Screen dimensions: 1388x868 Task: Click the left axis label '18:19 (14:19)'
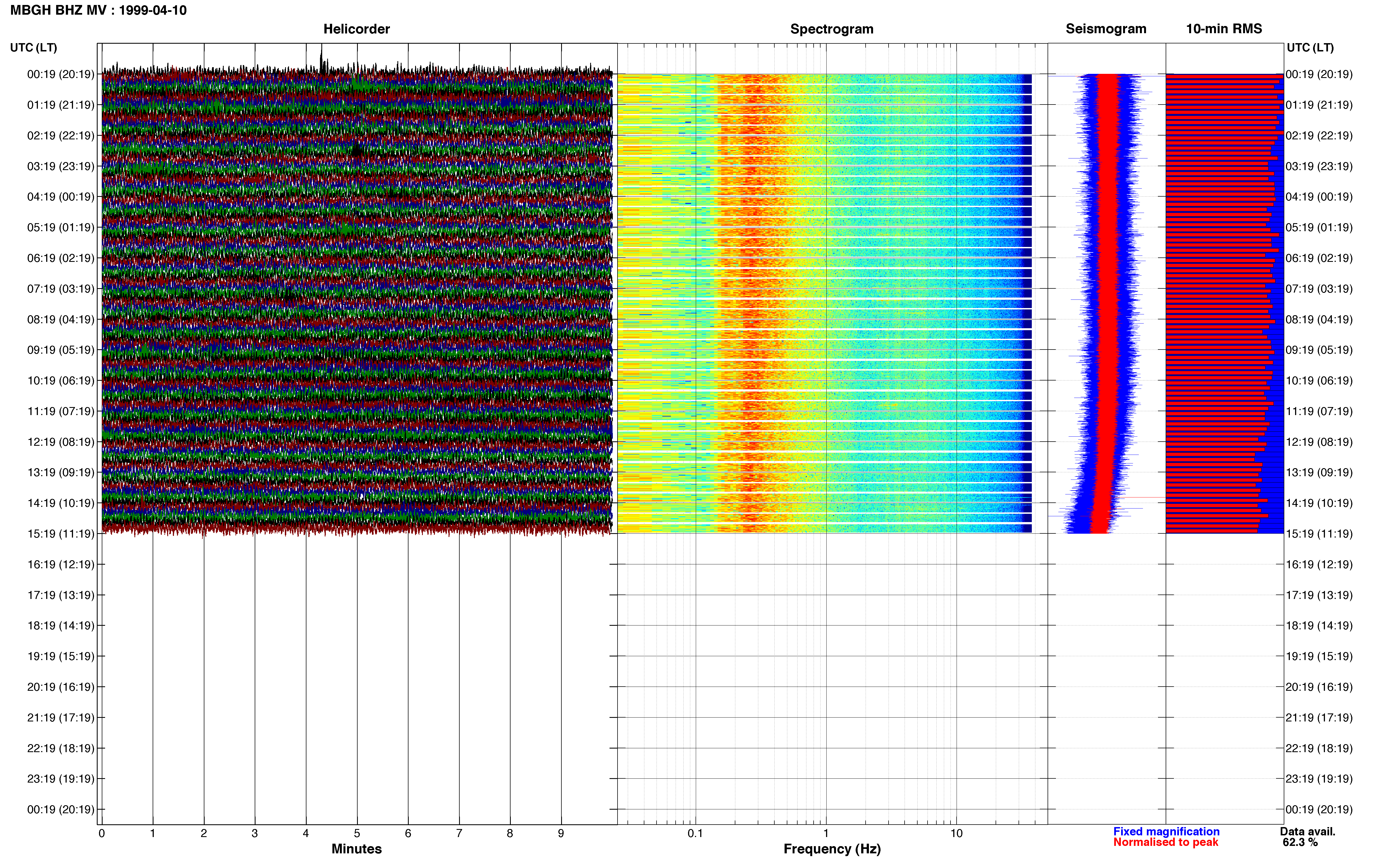61,626
